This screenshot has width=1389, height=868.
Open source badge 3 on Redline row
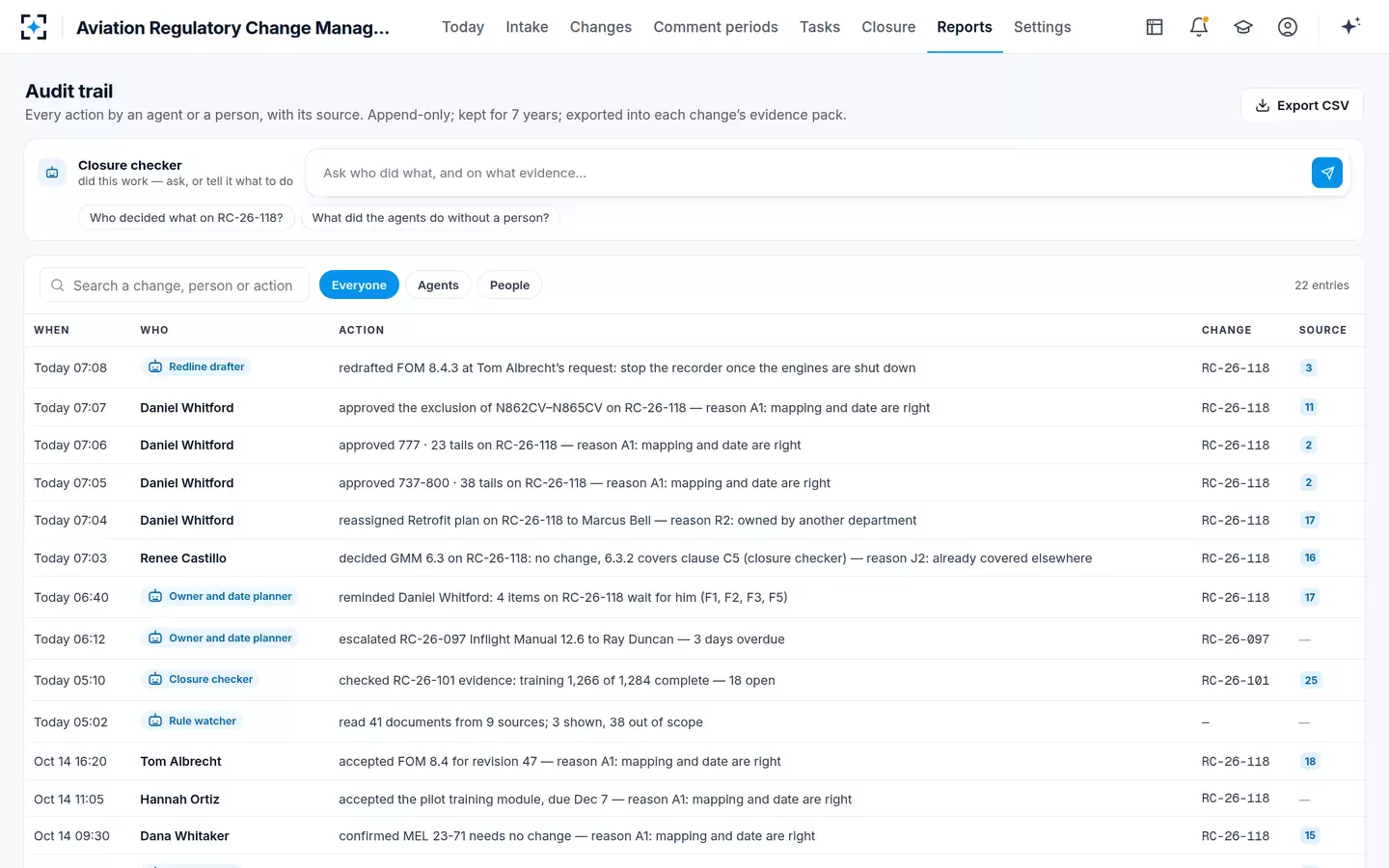1309,367
